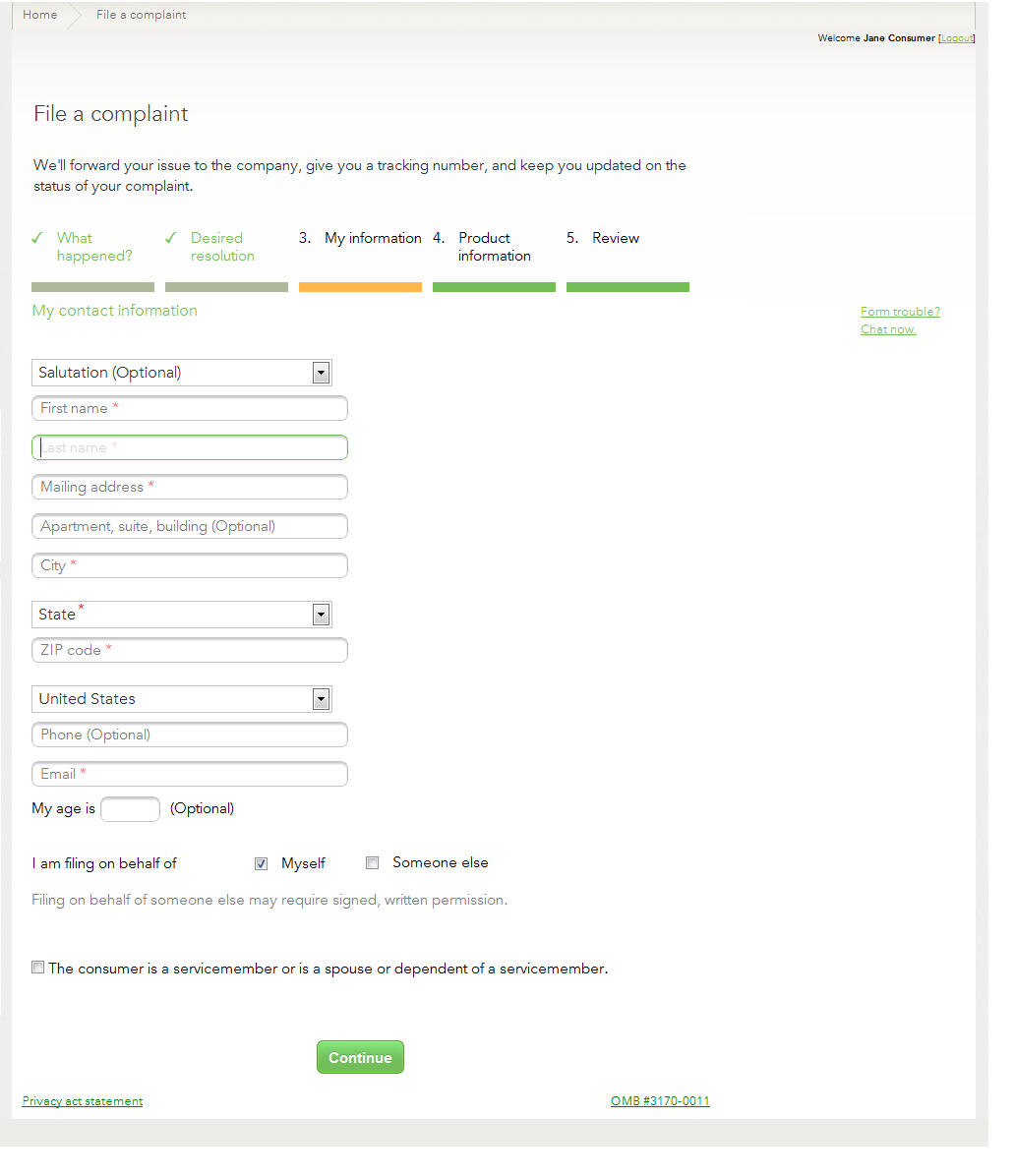This screenshot has width=1015, height=1176.
Task: Select the Product information step
Action: (494, 247)
